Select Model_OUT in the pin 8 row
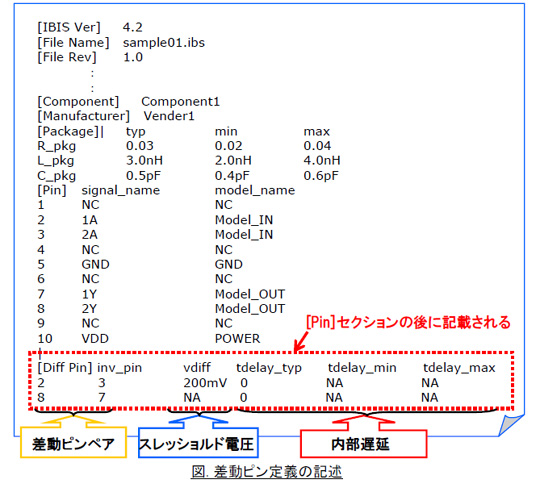This screenshot has height=488, width=540. [x=250, y=309]
